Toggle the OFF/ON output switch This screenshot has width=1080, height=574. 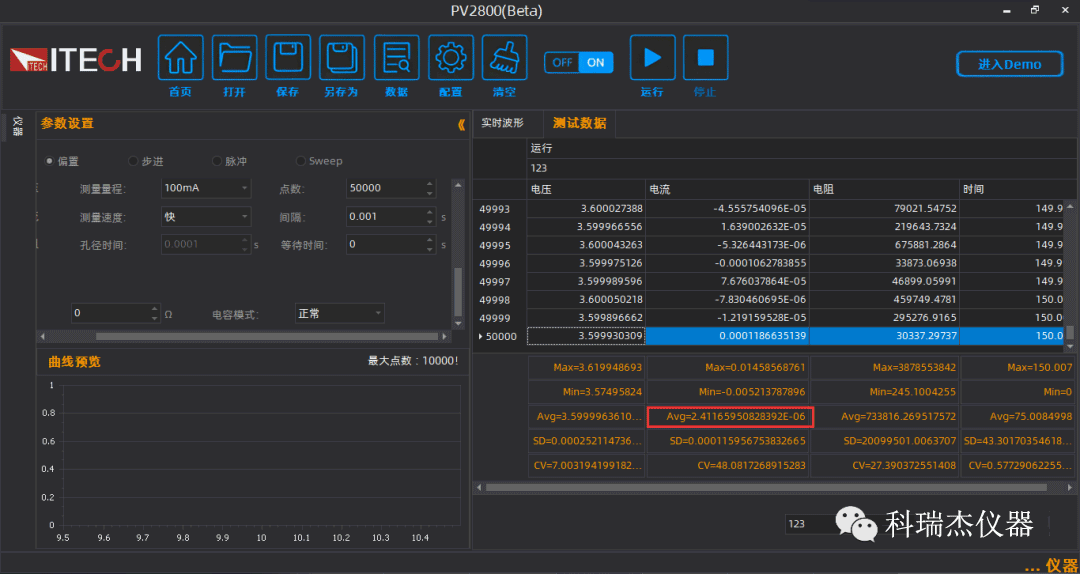click(579, 62)
